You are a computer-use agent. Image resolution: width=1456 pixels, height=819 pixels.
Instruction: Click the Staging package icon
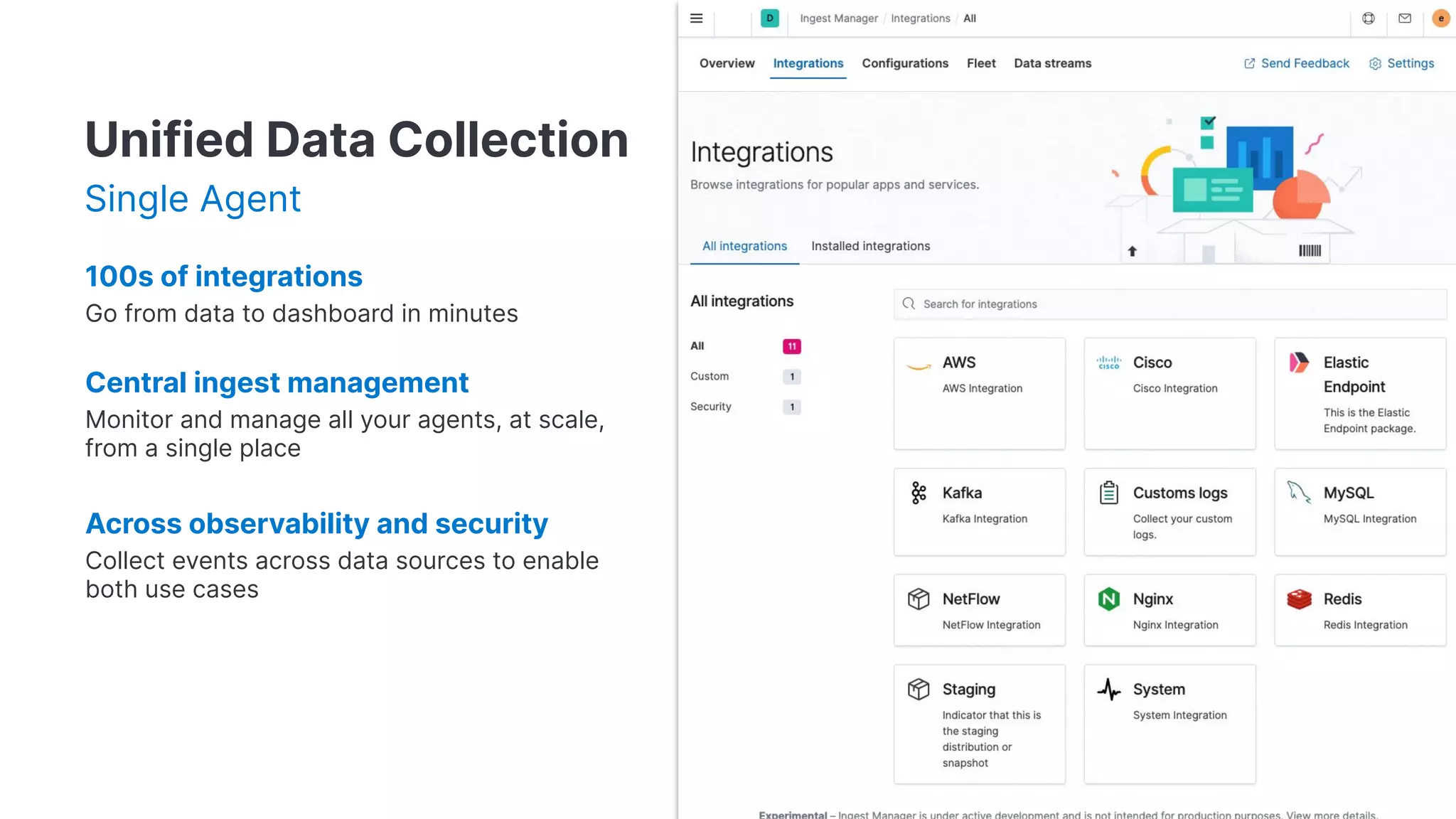[x=919, y=689]
